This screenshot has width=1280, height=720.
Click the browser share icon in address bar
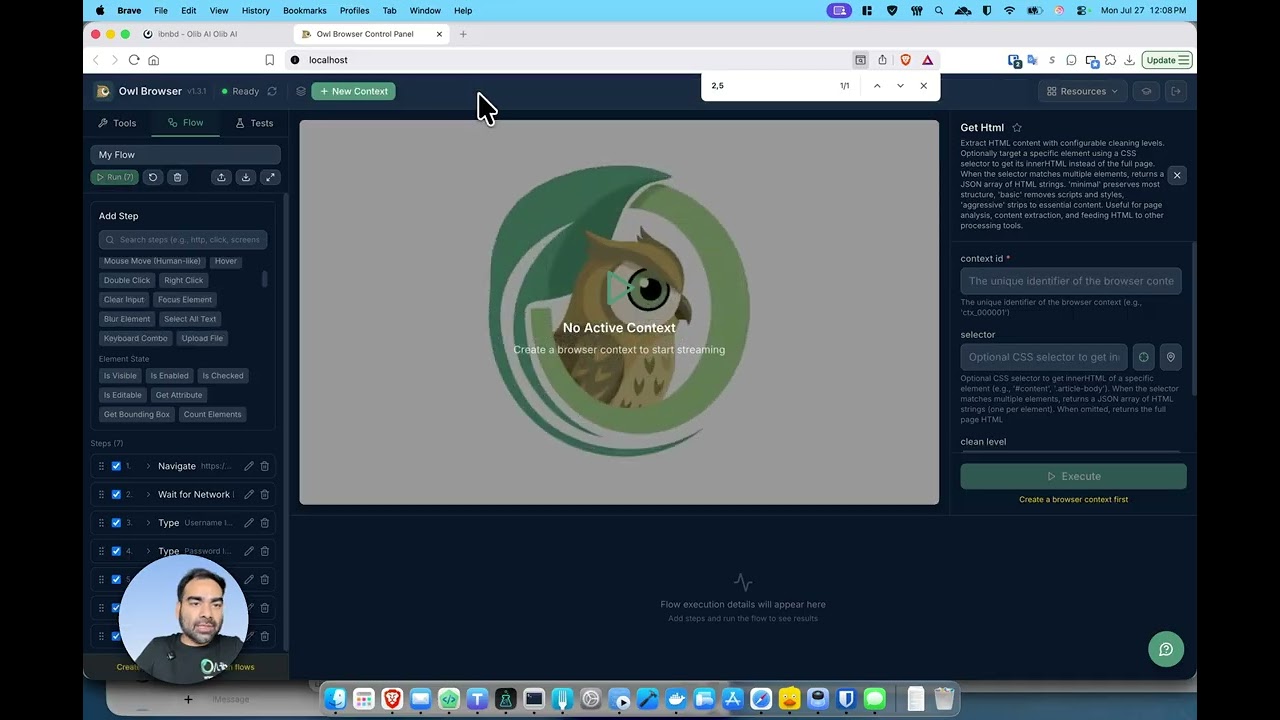pyautogui.click(x=882, y=60)
